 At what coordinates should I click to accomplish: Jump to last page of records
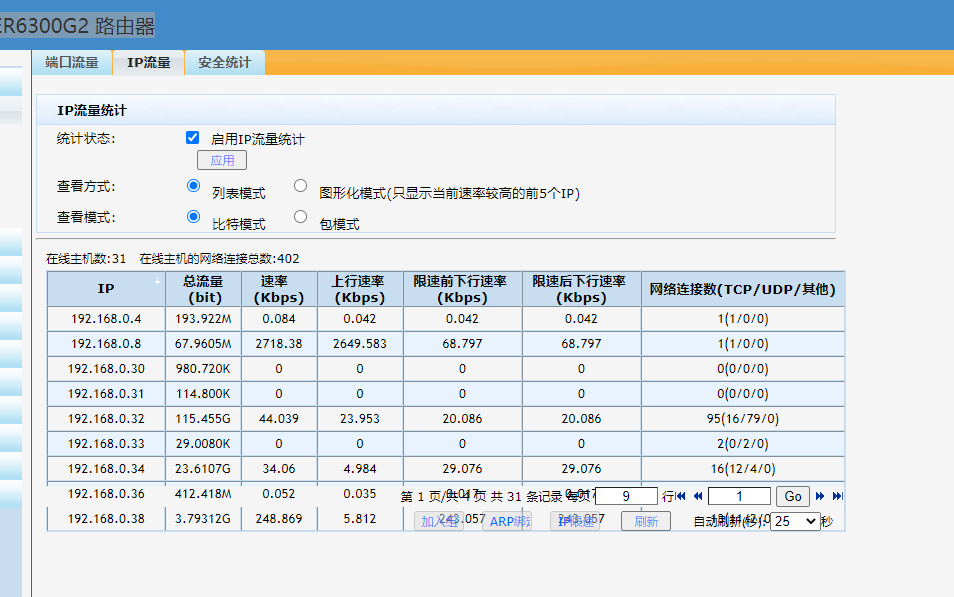[x=837, y=496]
